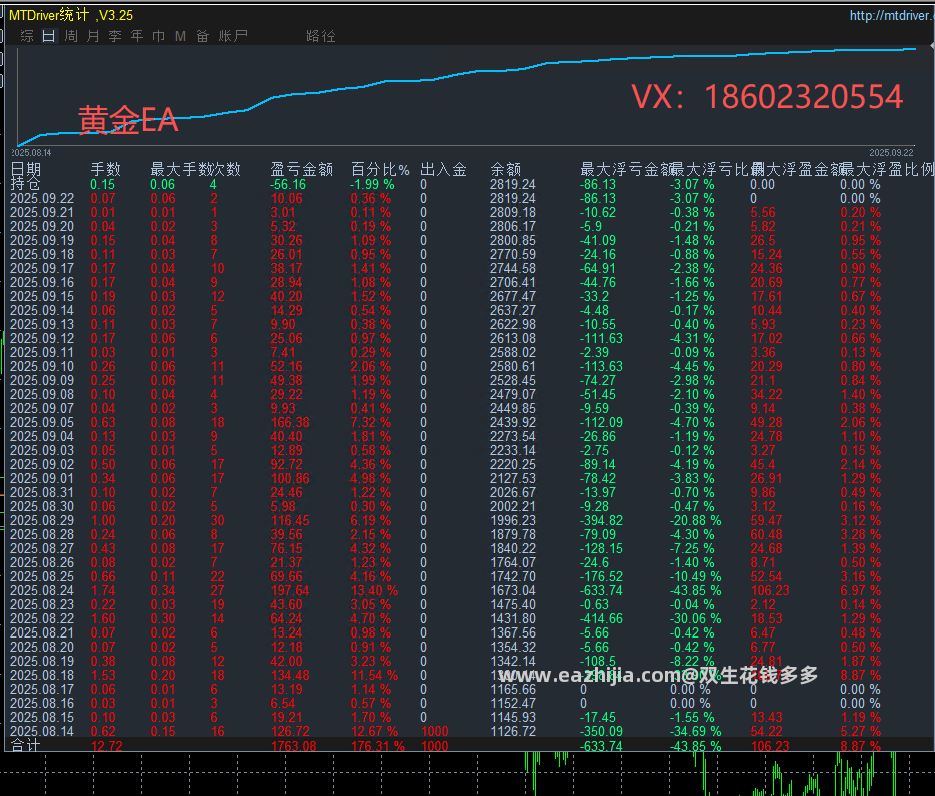This screenshot has width=935, height=796.
Task: Click percentage 13.40 % on 2025.08.24
Action: coord(374,591)
